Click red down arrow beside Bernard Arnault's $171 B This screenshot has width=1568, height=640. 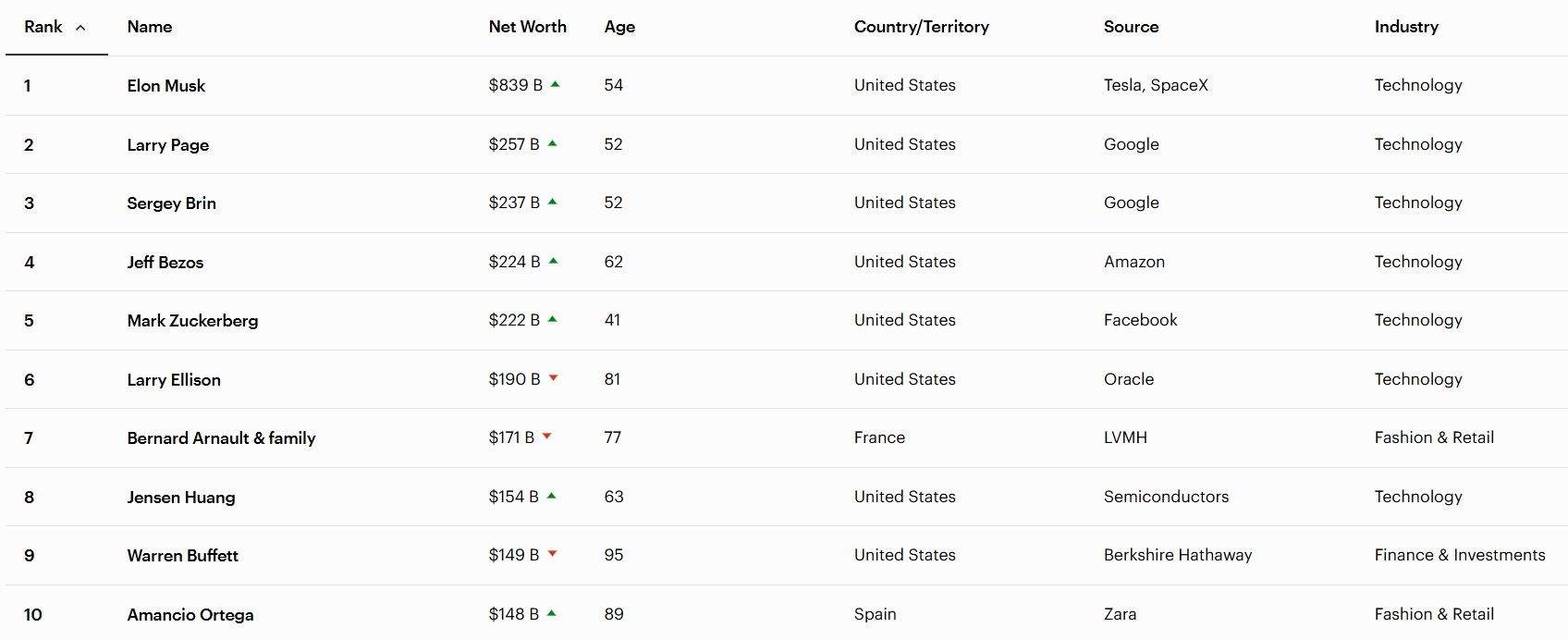[546, 437]
